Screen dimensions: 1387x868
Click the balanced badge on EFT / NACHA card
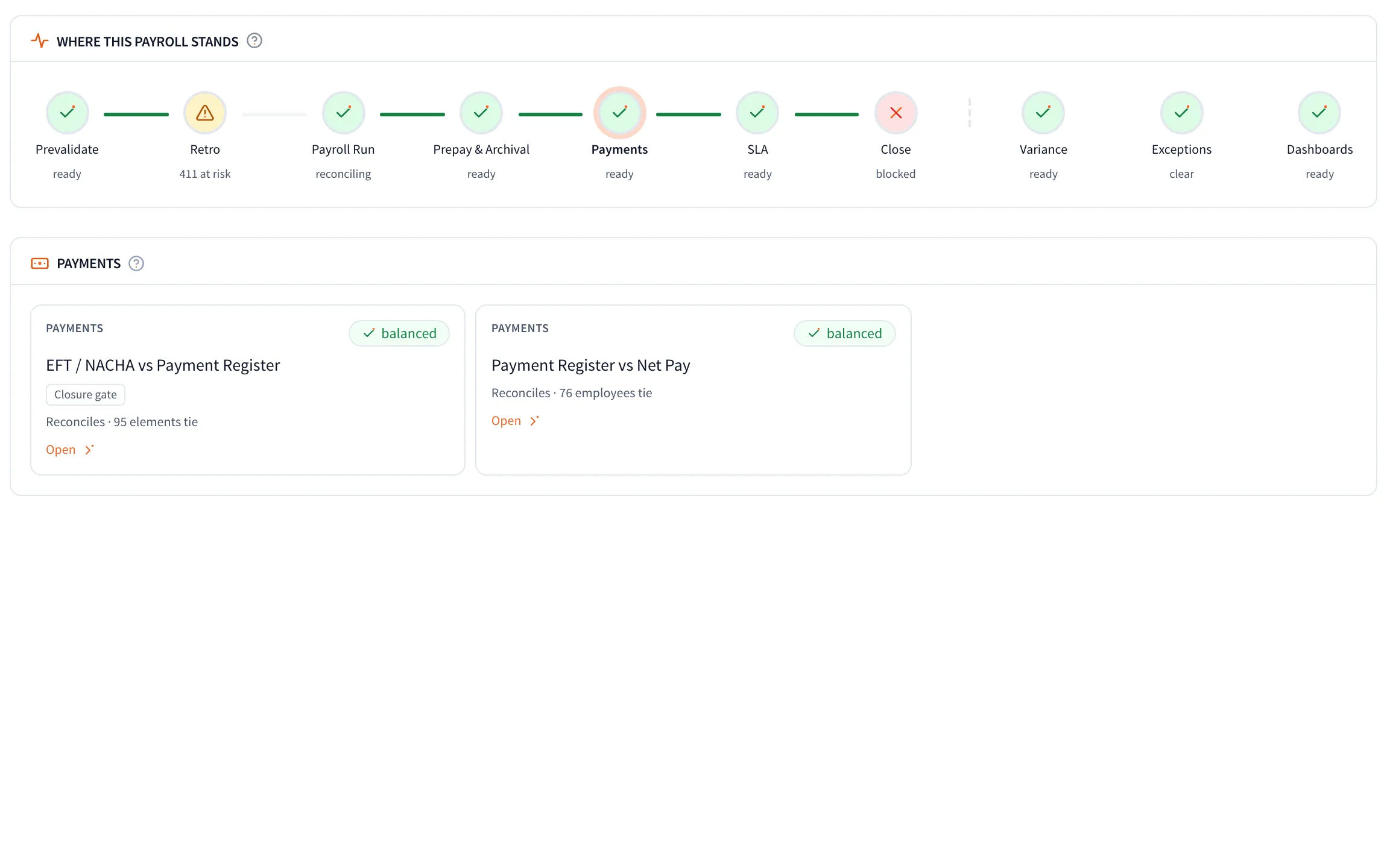point(399,333)
